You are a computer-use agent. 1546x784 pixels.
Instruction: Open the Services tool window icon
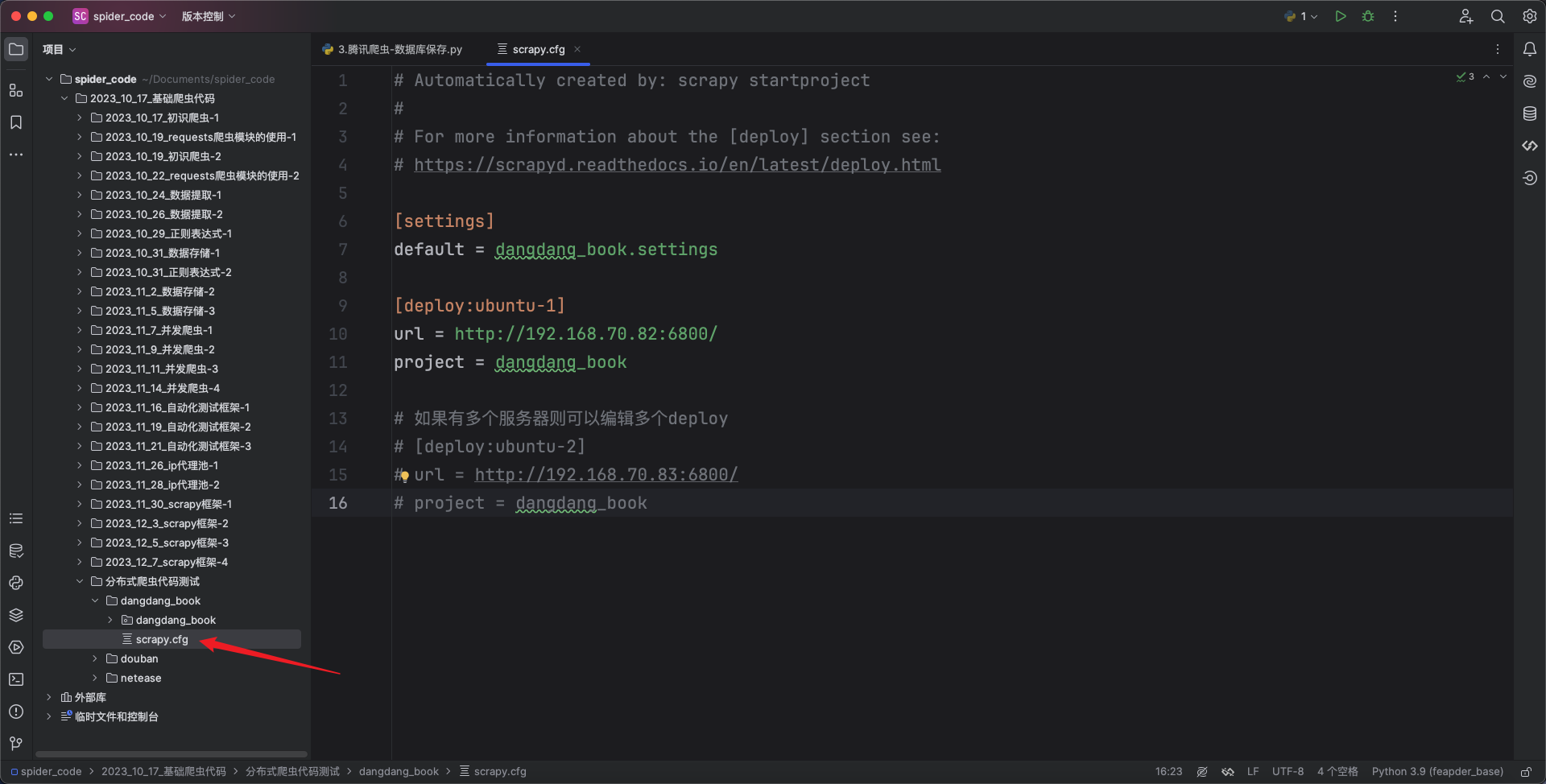click(x=16, y=647)
